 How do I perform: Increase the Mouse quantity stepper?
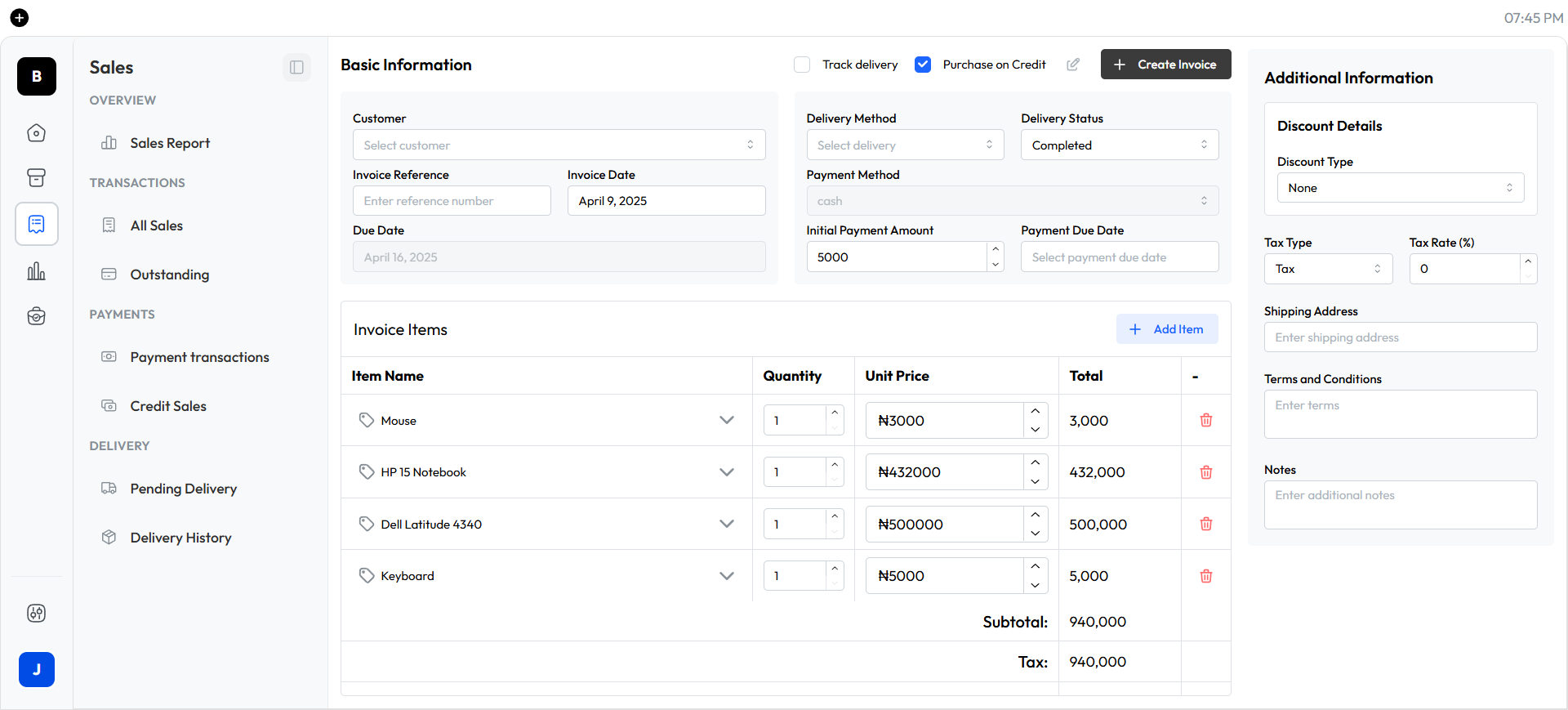click(835, 412)
